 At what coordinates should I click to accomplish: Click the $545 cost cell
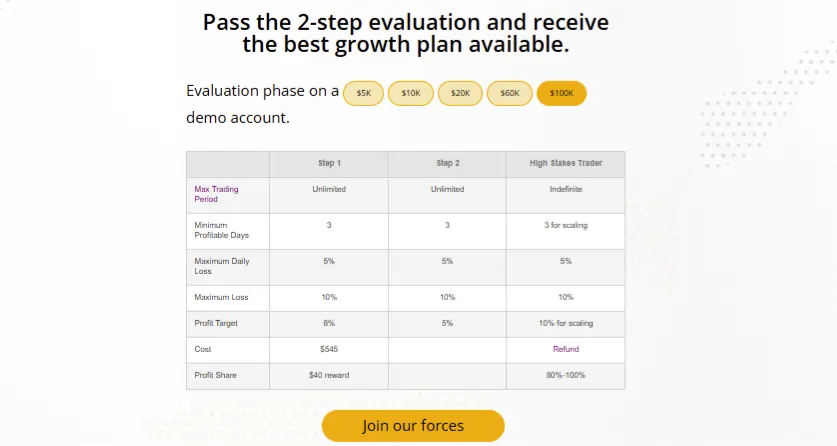click(x=329, y=349)
